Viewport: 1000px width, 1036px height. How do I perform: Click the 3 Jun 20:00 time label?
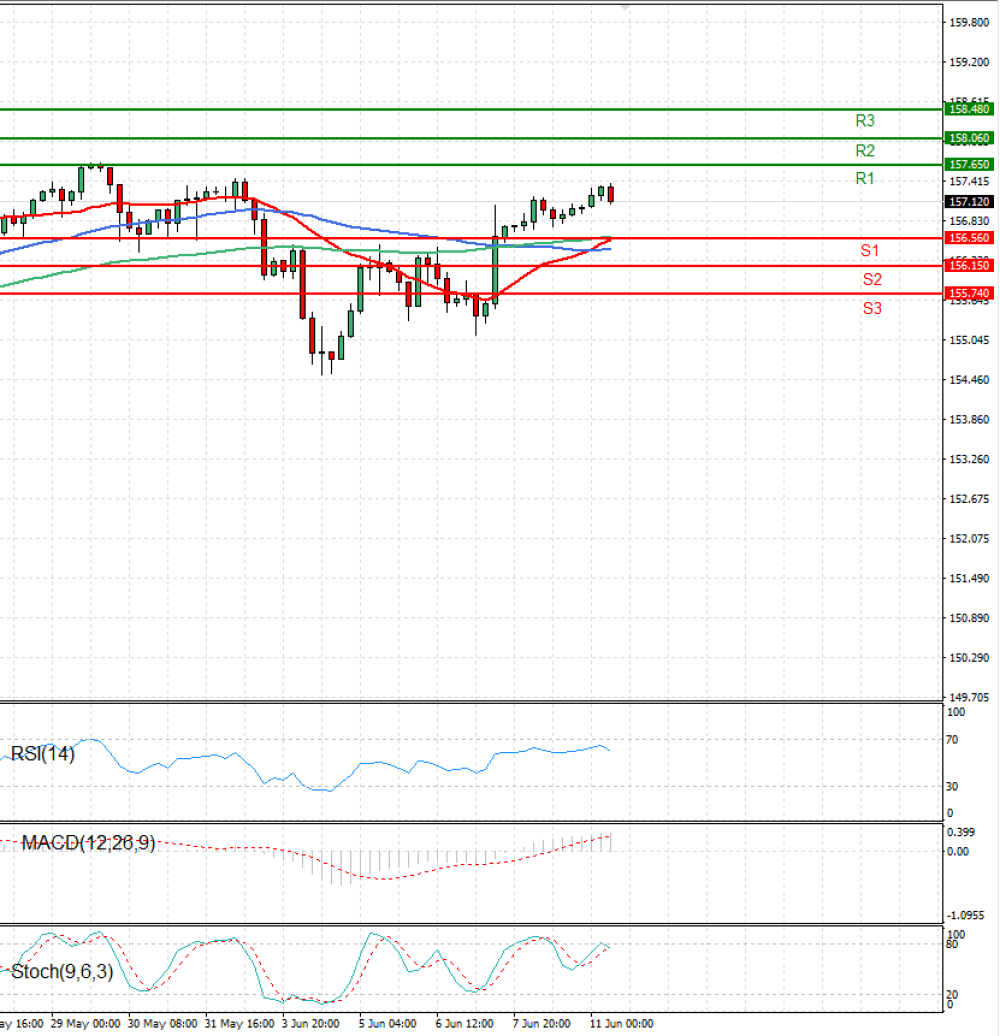coord(310,1023)
